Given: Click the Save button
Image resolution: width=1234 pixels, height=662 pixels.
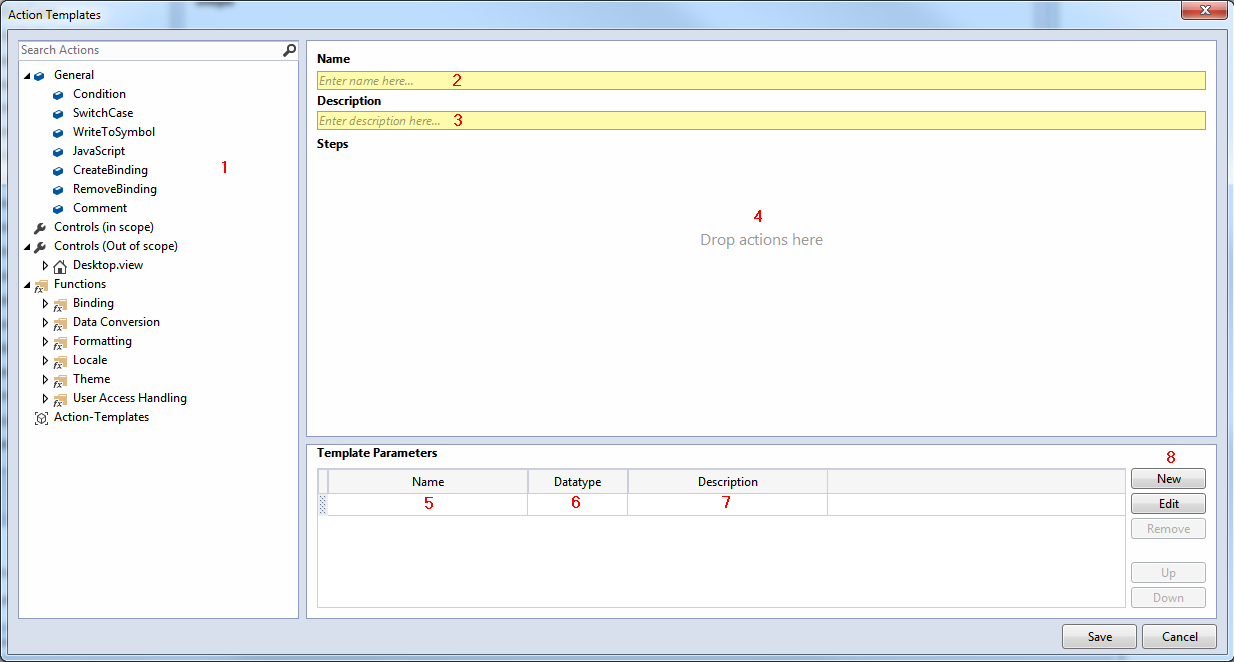Looking at the screenshot, I should [x=1099, y=637].
